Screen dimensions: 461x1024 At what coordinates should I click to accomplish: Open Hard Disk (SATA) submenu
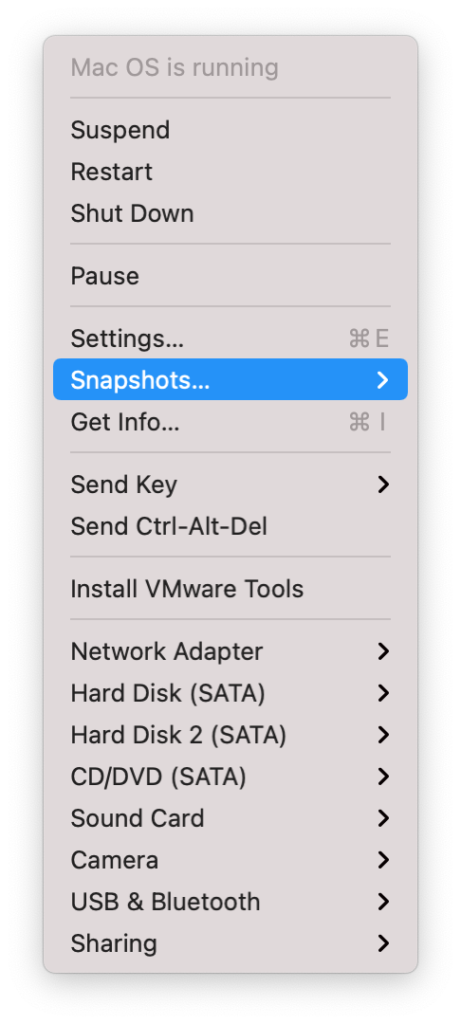tap(230, 693)
